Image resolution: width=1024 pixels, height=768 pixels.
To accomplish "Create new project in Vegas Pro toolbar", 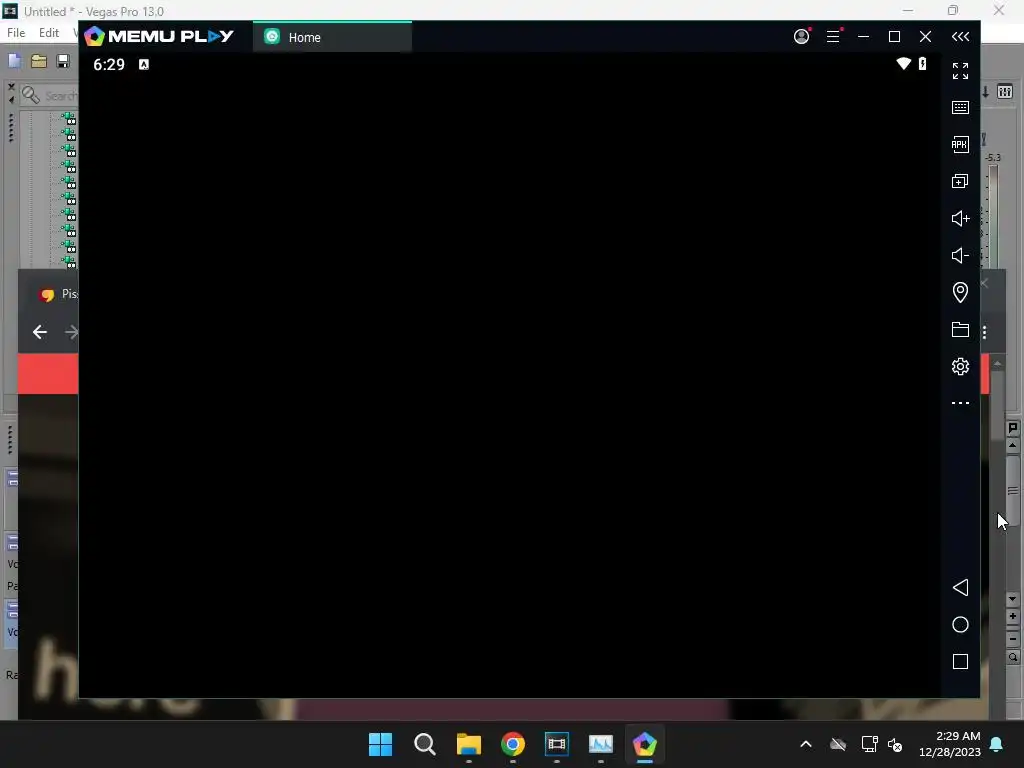I will [14, 61].
